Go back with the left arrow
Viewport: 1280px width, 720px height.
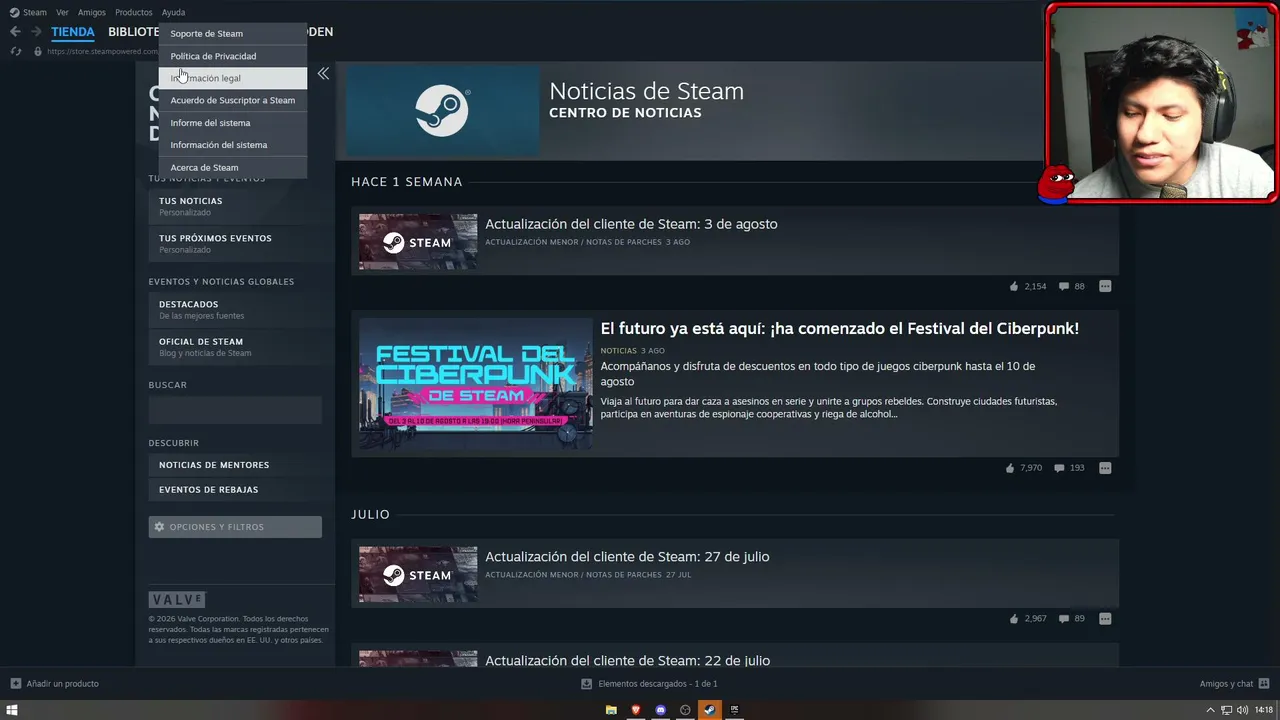(x=15, y=32)
